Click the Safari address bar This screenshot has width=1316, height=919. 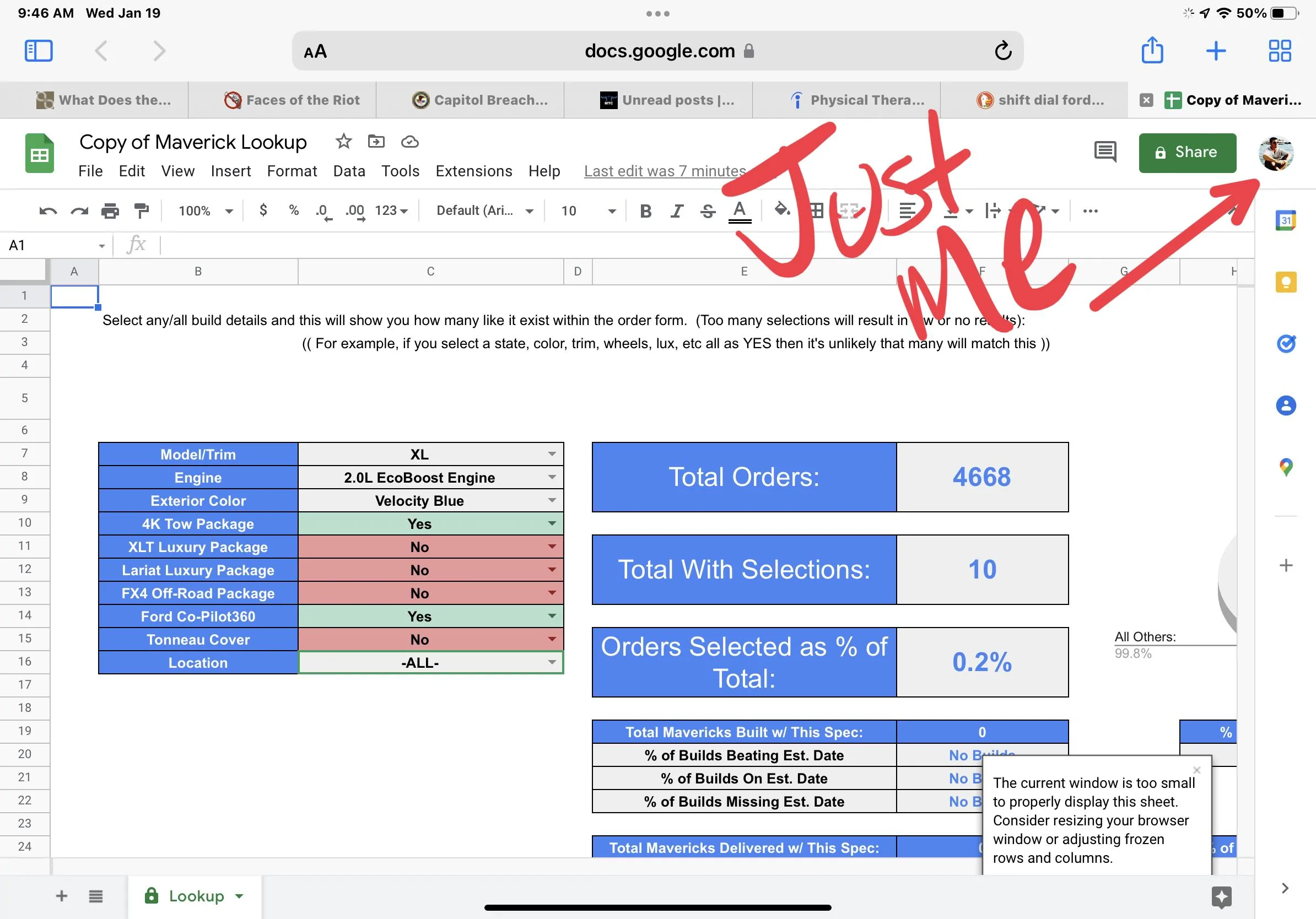[x=657, y=51]
